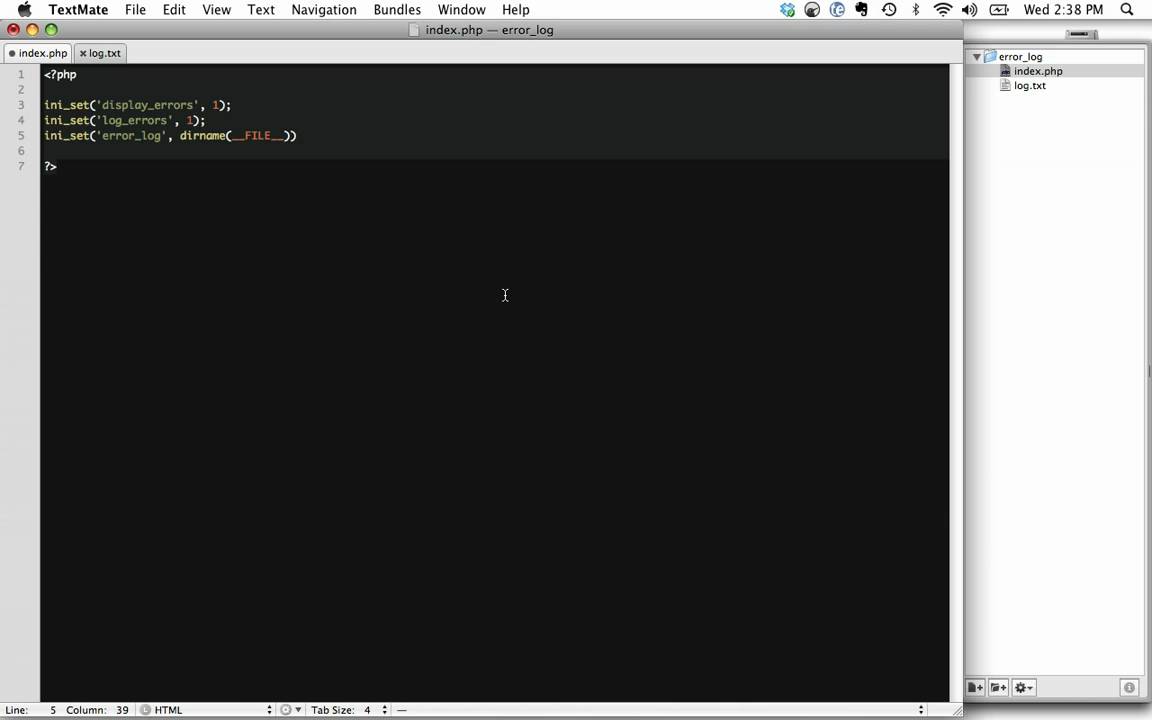This screenshot has height=720, width=1152.
Task: Open the Edit menu
Action: 174,10
